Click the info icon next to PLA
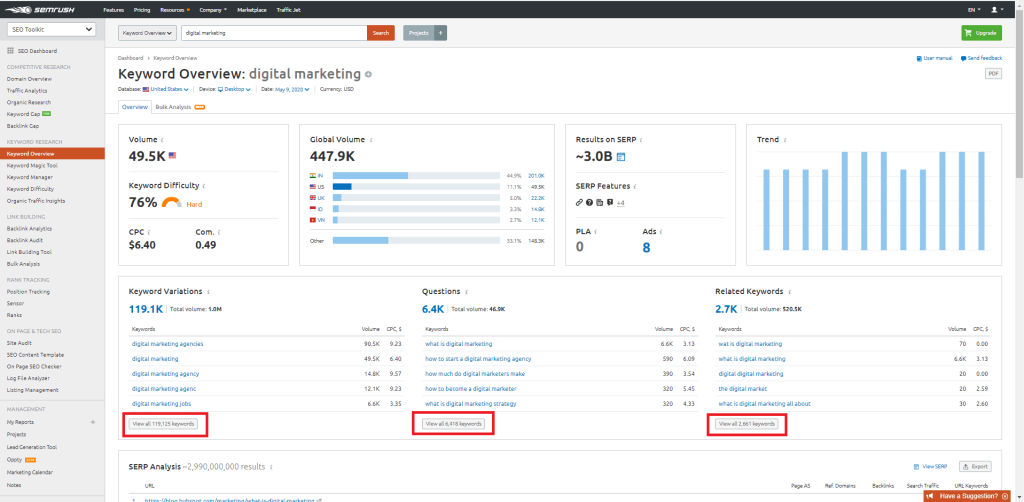The image size is (1024, 502). coord(595,232)
